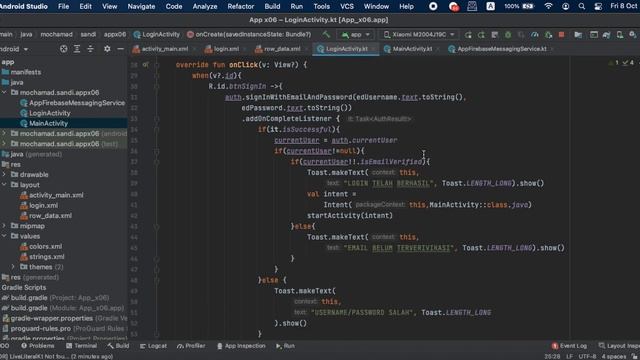The width and height of the screenshot is (640, 360).
Task: Open the Xiaomi M2004J19C device selector
Action: coord(419,35)
